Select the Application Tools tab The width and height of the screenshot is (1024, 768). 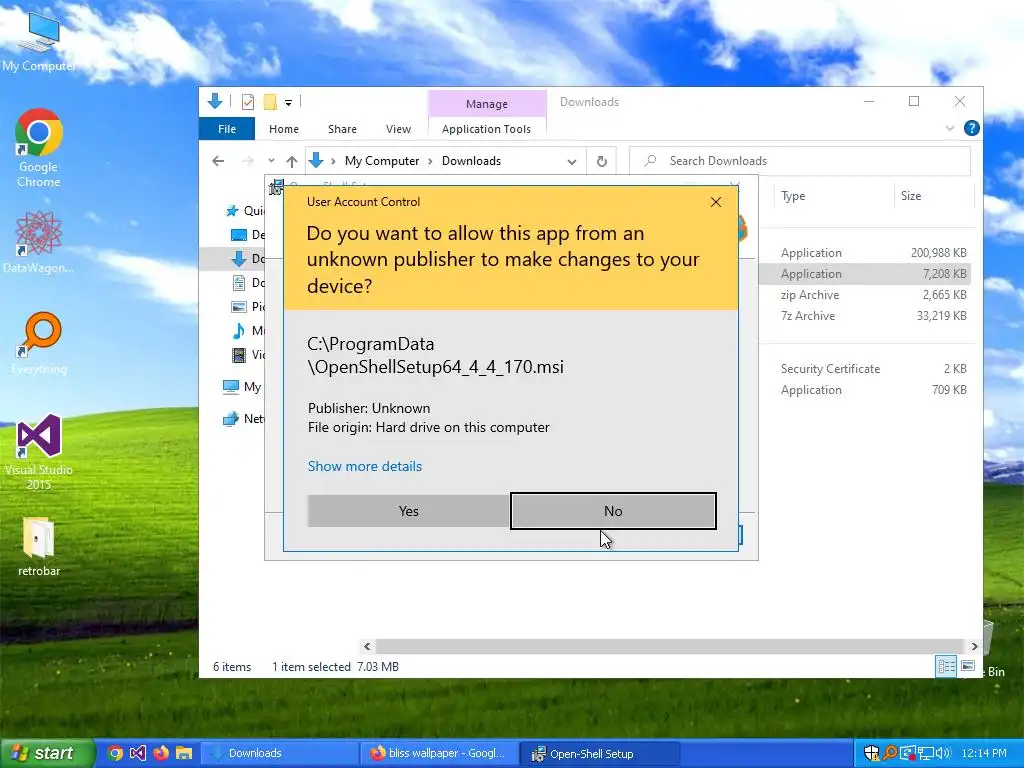[487, 129]
